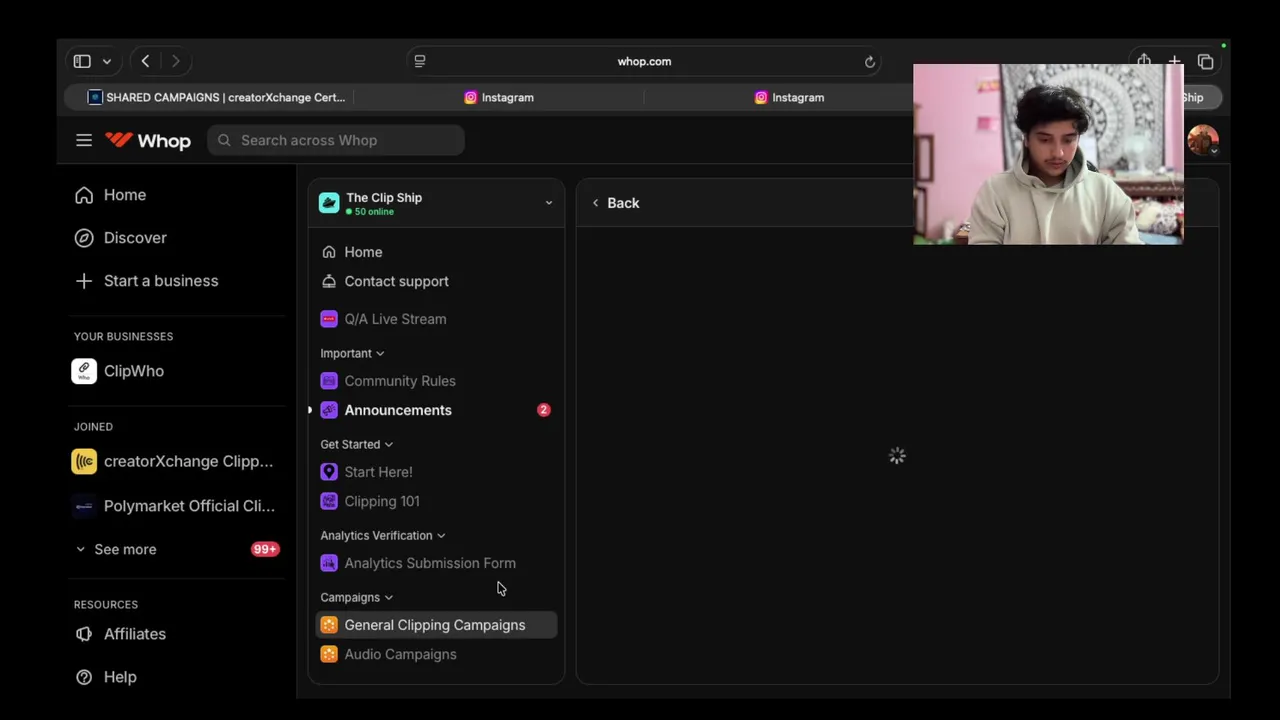
Task: Click the 99+ notifications badge
Action: (265, 549)
